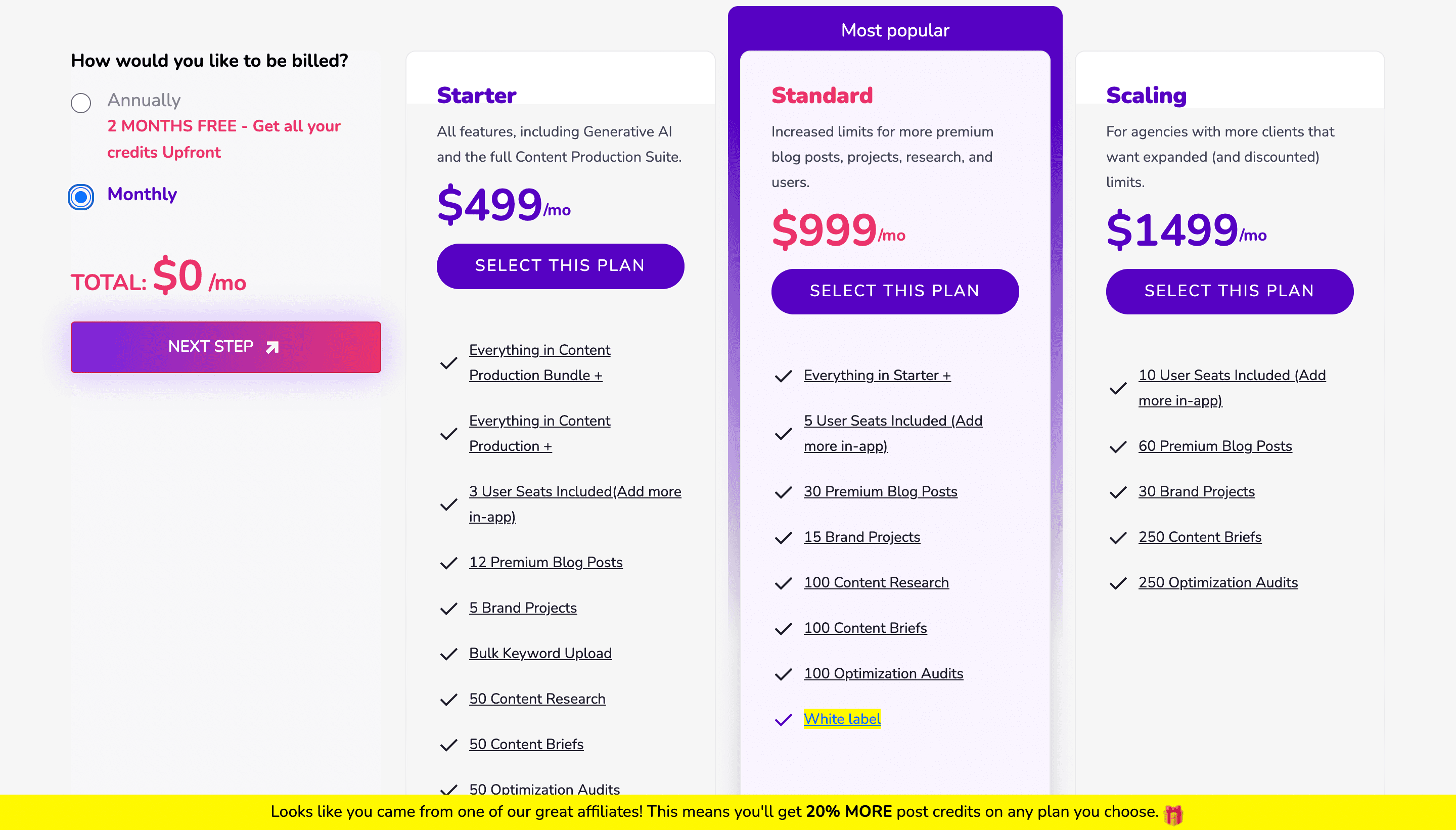
Task: Select the Annually billing radio button
Action: pos(81,103)
